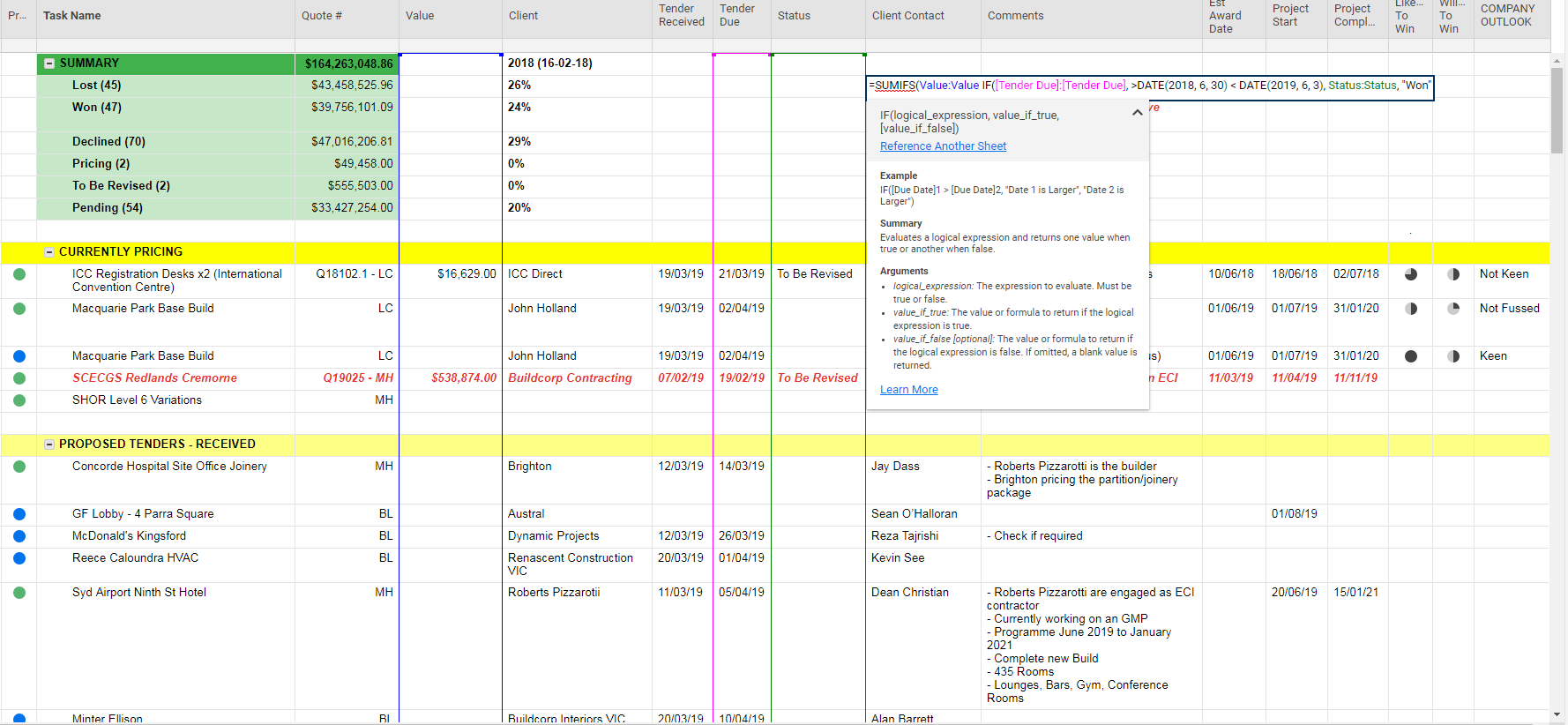Select the Client Contact column header
The width and height of the screenshot is (1568, 725).
coord(923,19)
